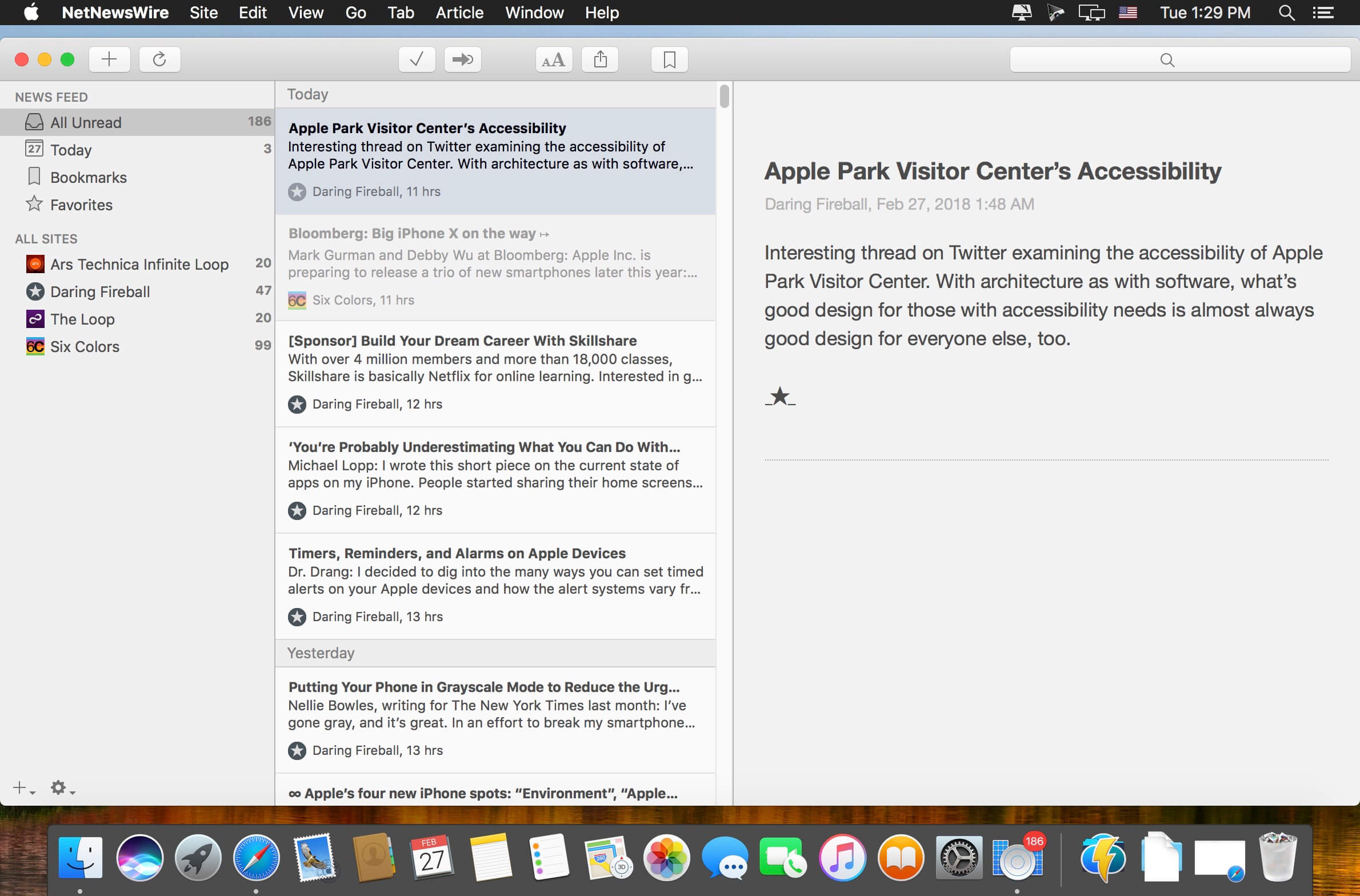Open the Today feed in sidebar

(137, 150)
